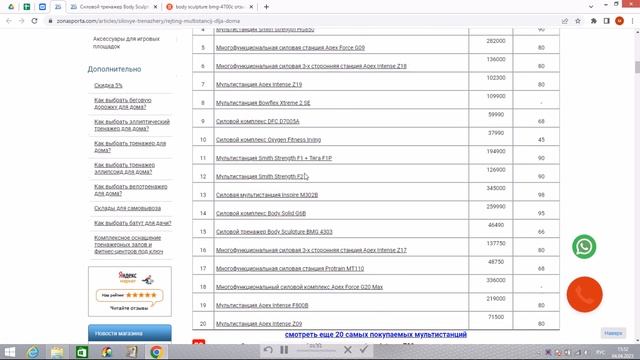This screenshot has height=360, width=640.
Task: Open the Oxygen Fitness Irving link
Action: point(268,140)
